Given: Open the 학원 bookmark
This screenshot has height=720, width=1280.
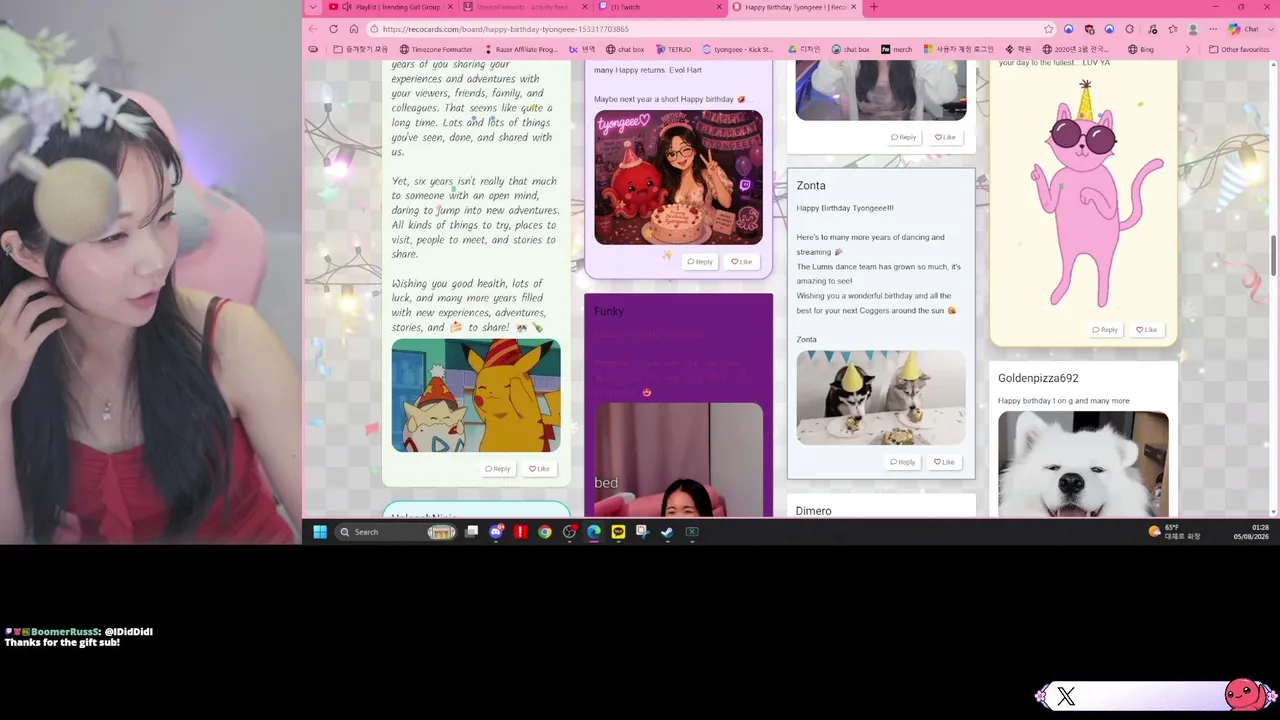Looking at the screenshot, I should (x=1018, y=49).
